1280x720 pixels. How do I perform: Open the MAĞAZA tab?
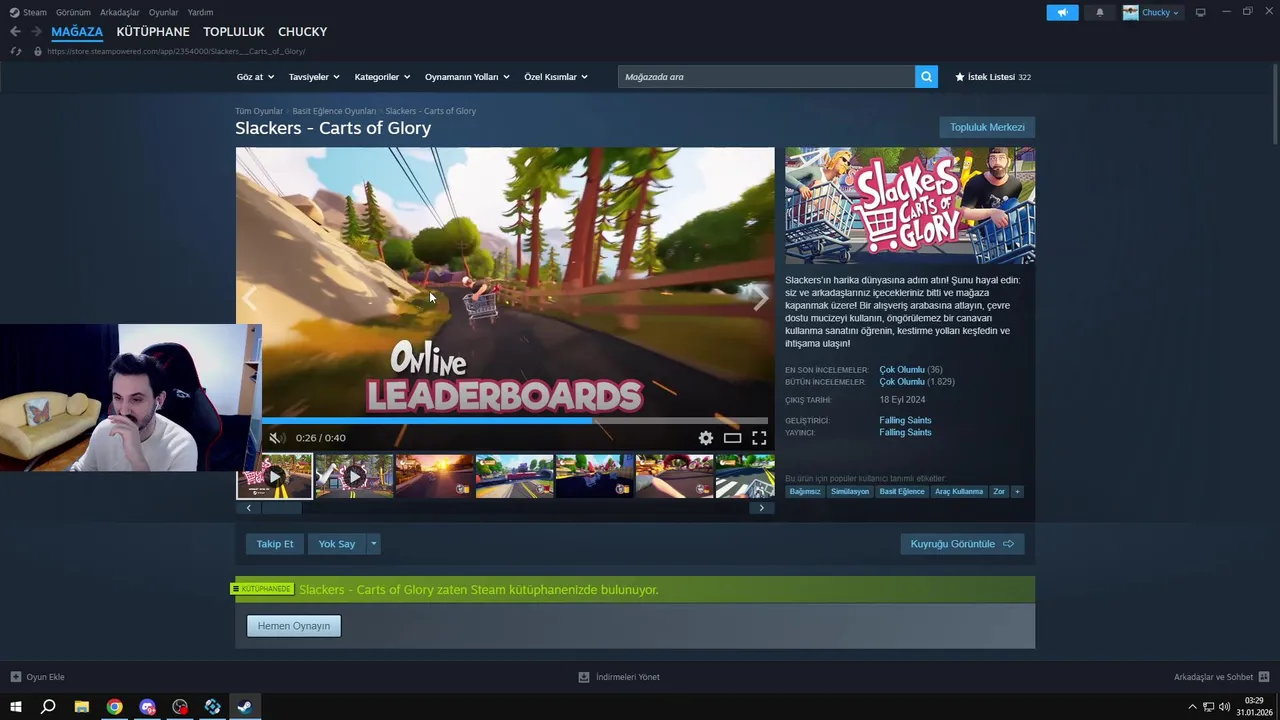coord(77,32)
